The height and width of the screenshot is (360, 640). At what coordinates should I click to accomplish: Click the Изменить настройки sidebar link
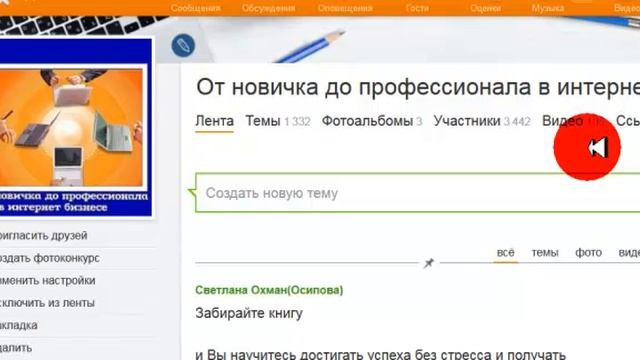point(48,280)
